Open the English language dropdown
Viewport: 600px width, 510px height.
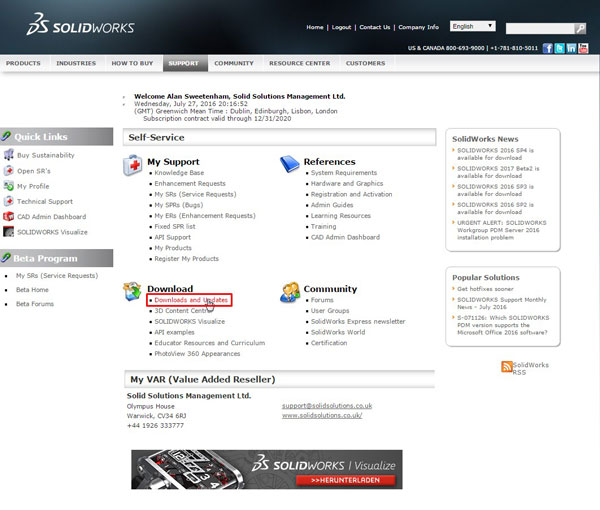pyautogui.click(x=473, y=26)
